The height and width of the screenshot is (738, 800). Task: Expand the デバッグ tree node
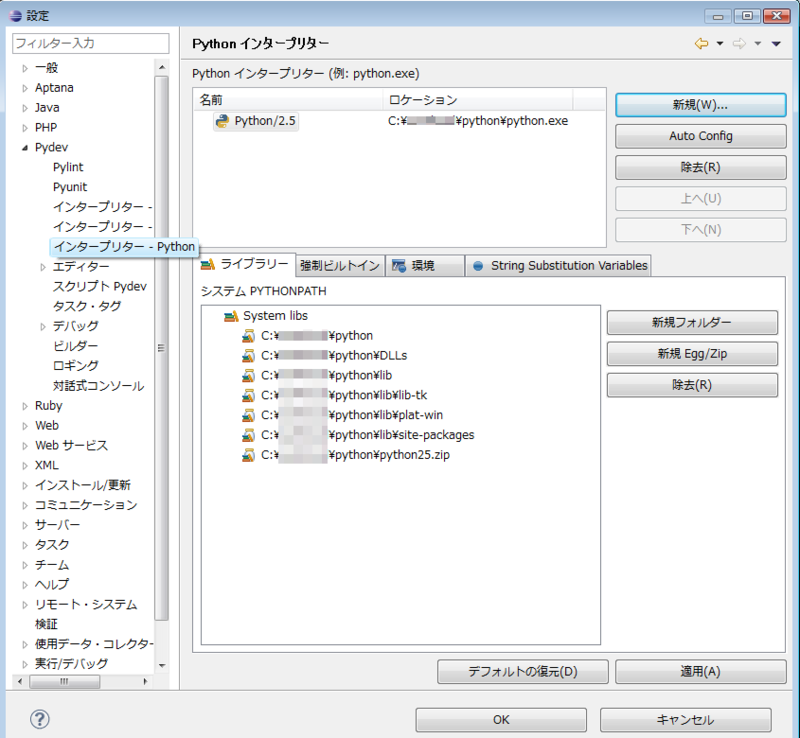(x=43, y=327)
